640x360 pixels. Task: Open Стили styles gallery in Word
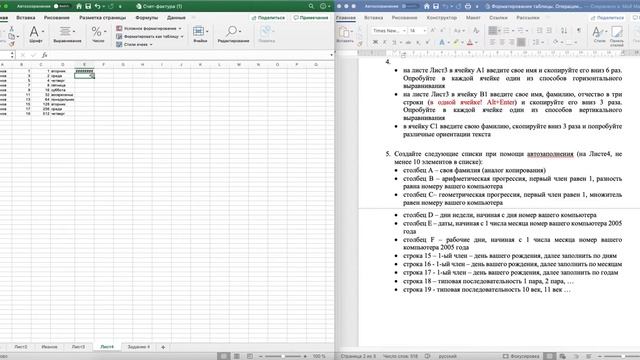pyautogui.click(x=599, y=35)
